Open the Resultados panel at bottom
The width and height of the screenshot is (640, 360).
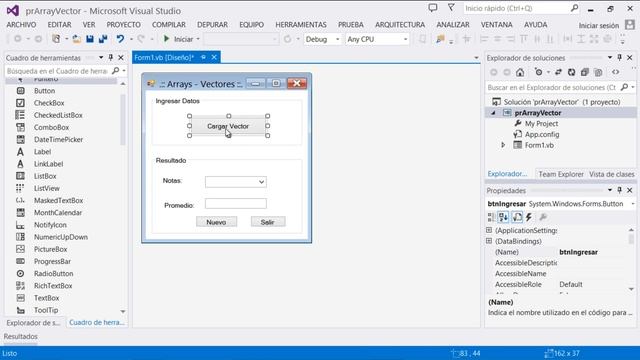coord(20,336)
